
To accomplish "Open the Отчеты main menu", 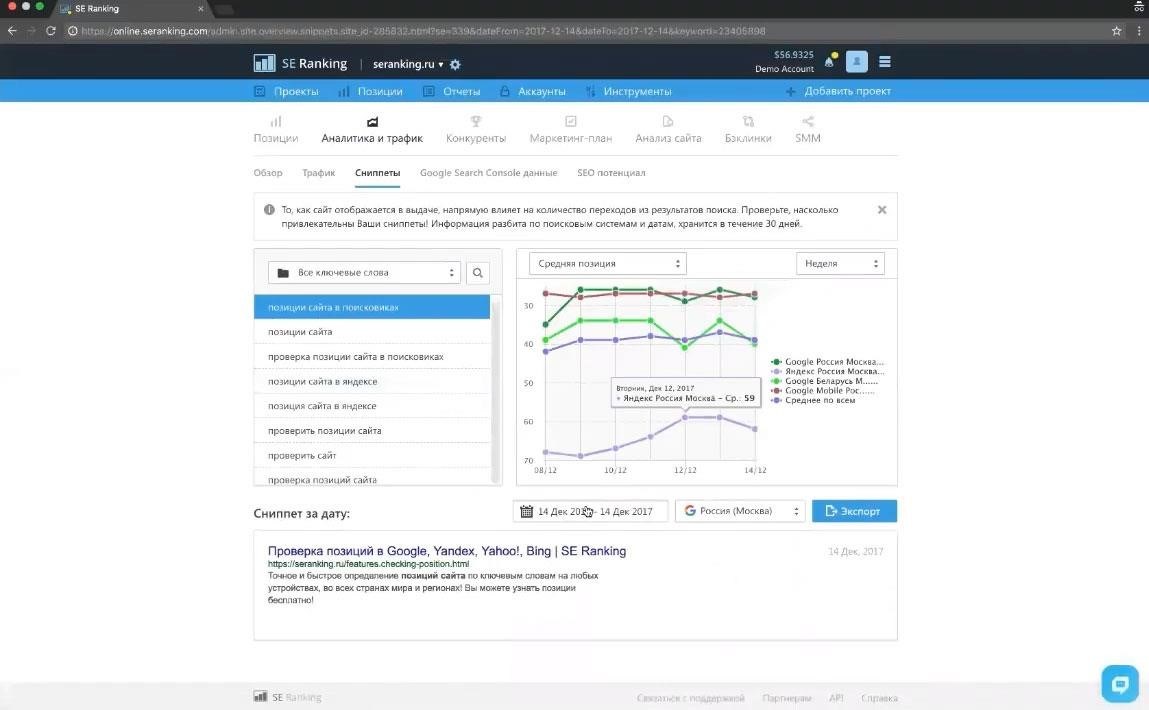I will (x=451, y=92).
